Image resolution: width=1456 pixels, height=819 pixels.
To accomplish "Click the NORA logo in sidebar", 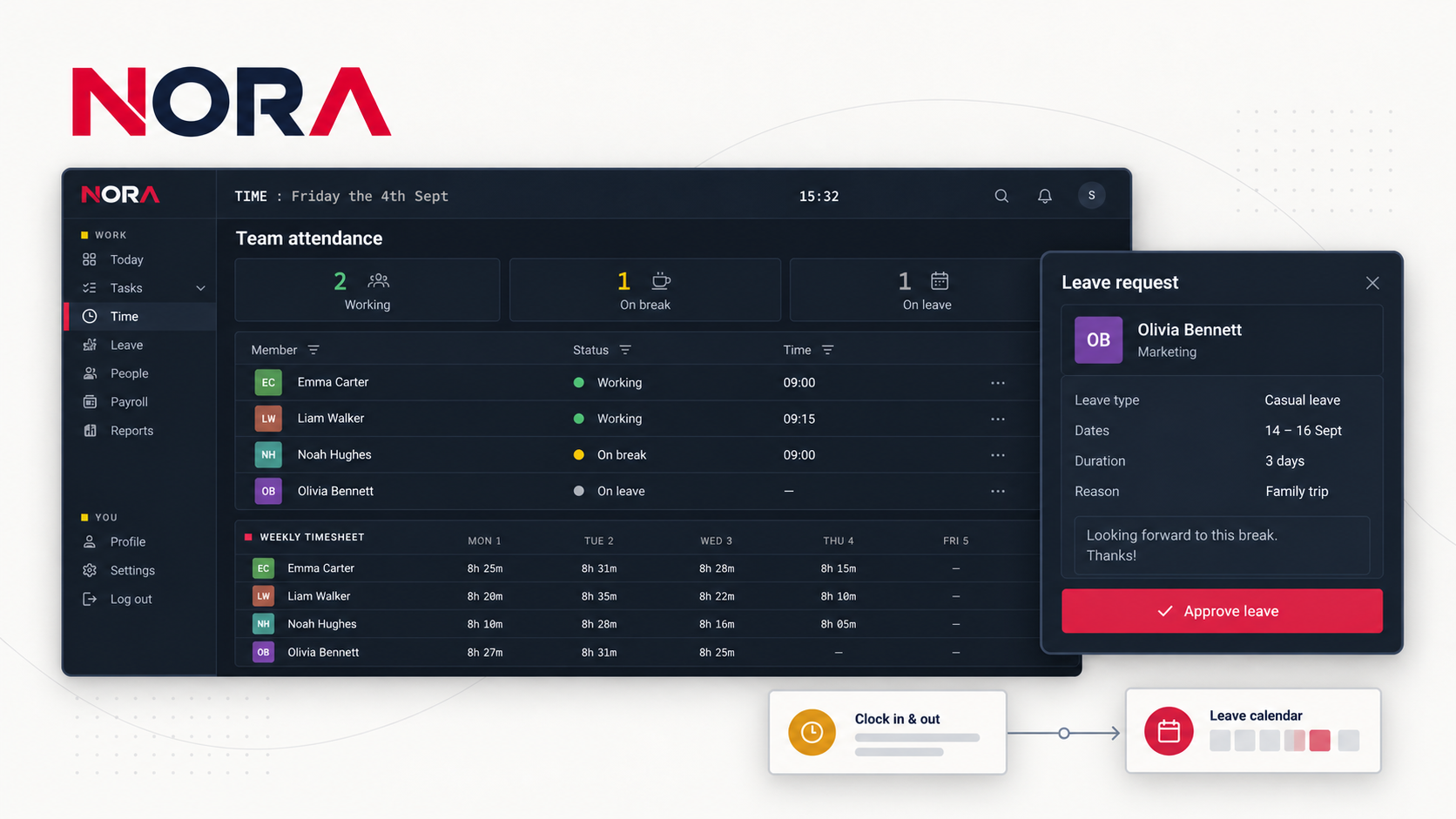I will tap(120, 194).
